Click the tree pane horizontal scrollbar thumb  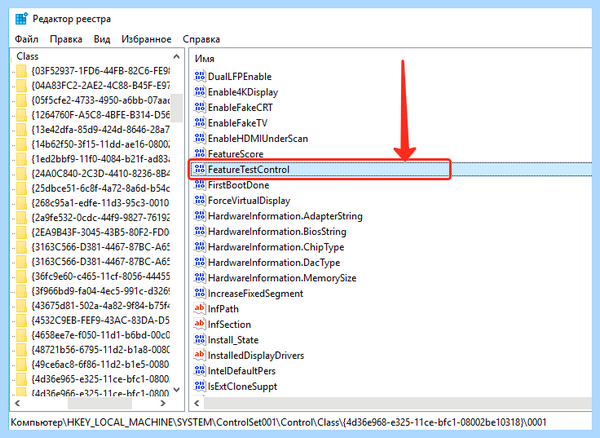pyautogui.click(x=100, y=403)
